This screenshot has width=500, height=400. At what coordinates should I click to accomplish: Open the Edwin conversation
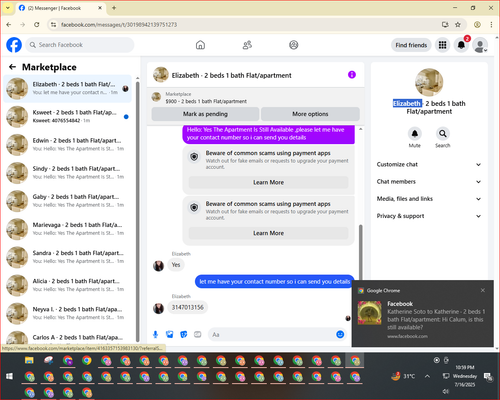[68, 145]
